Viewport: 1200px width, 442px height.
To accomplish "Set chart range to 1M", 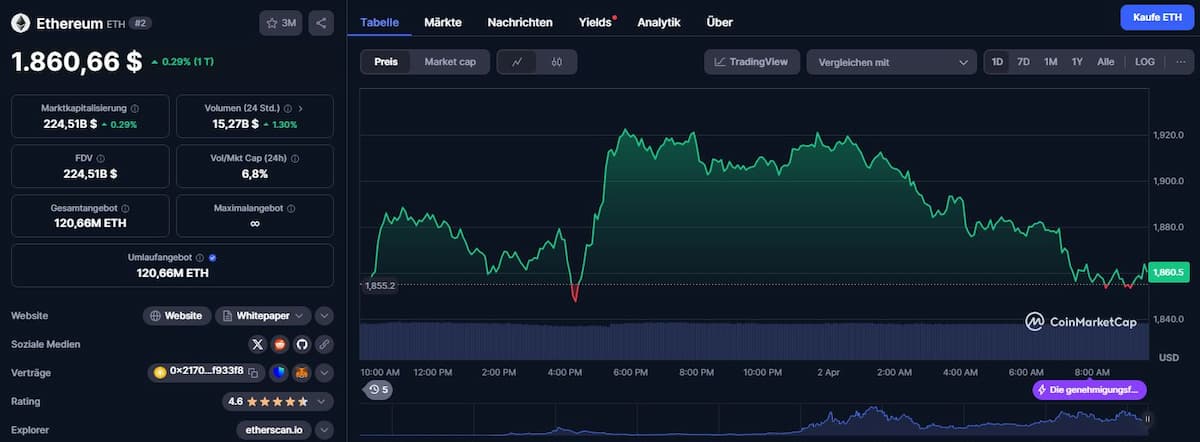I will coord(1050,62).
